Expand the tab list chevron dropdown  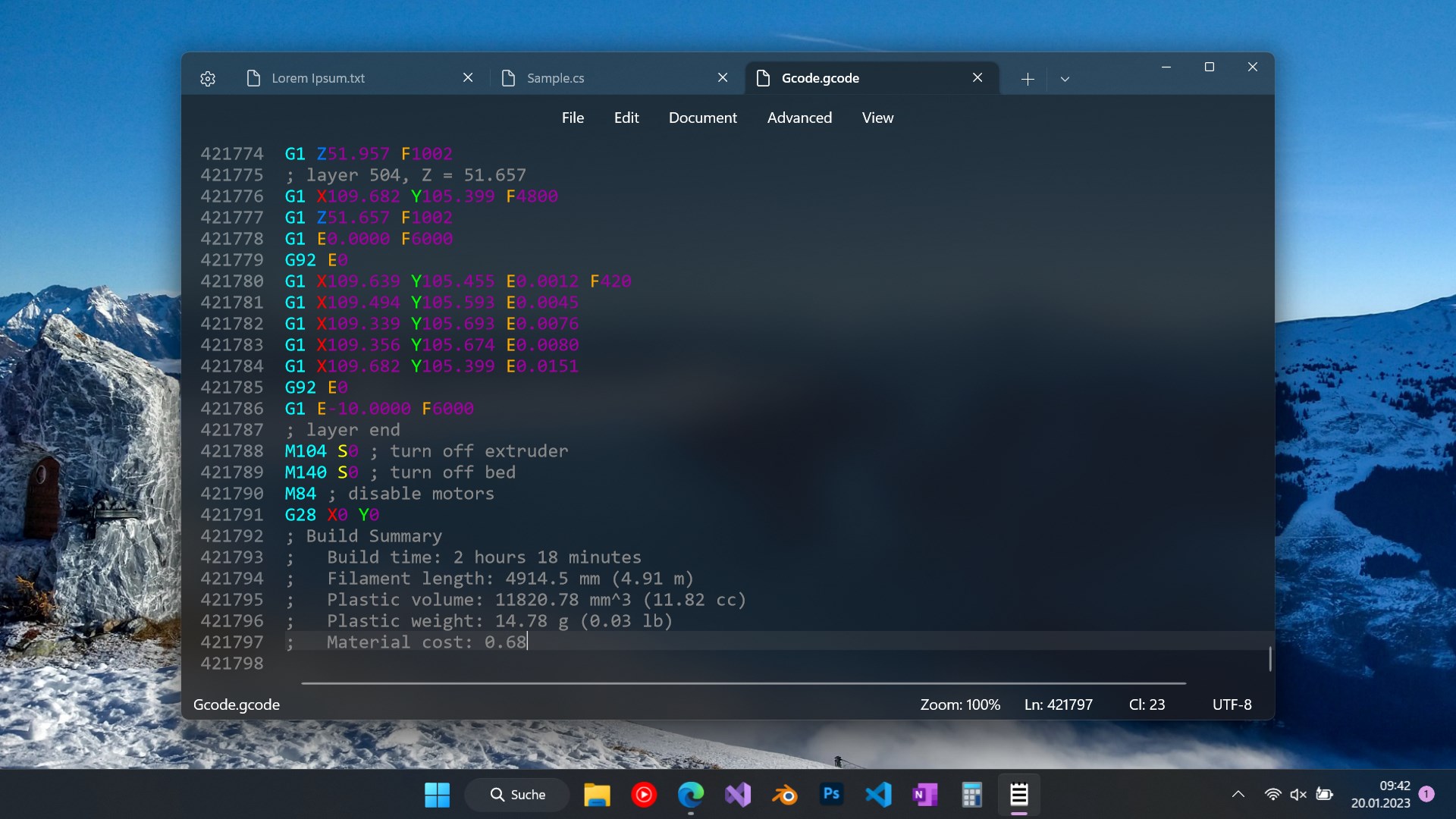point(1065,79)
